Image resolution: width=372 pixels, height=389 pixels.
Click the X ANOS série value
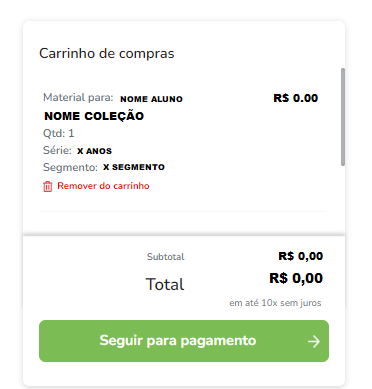coord(94,151)
